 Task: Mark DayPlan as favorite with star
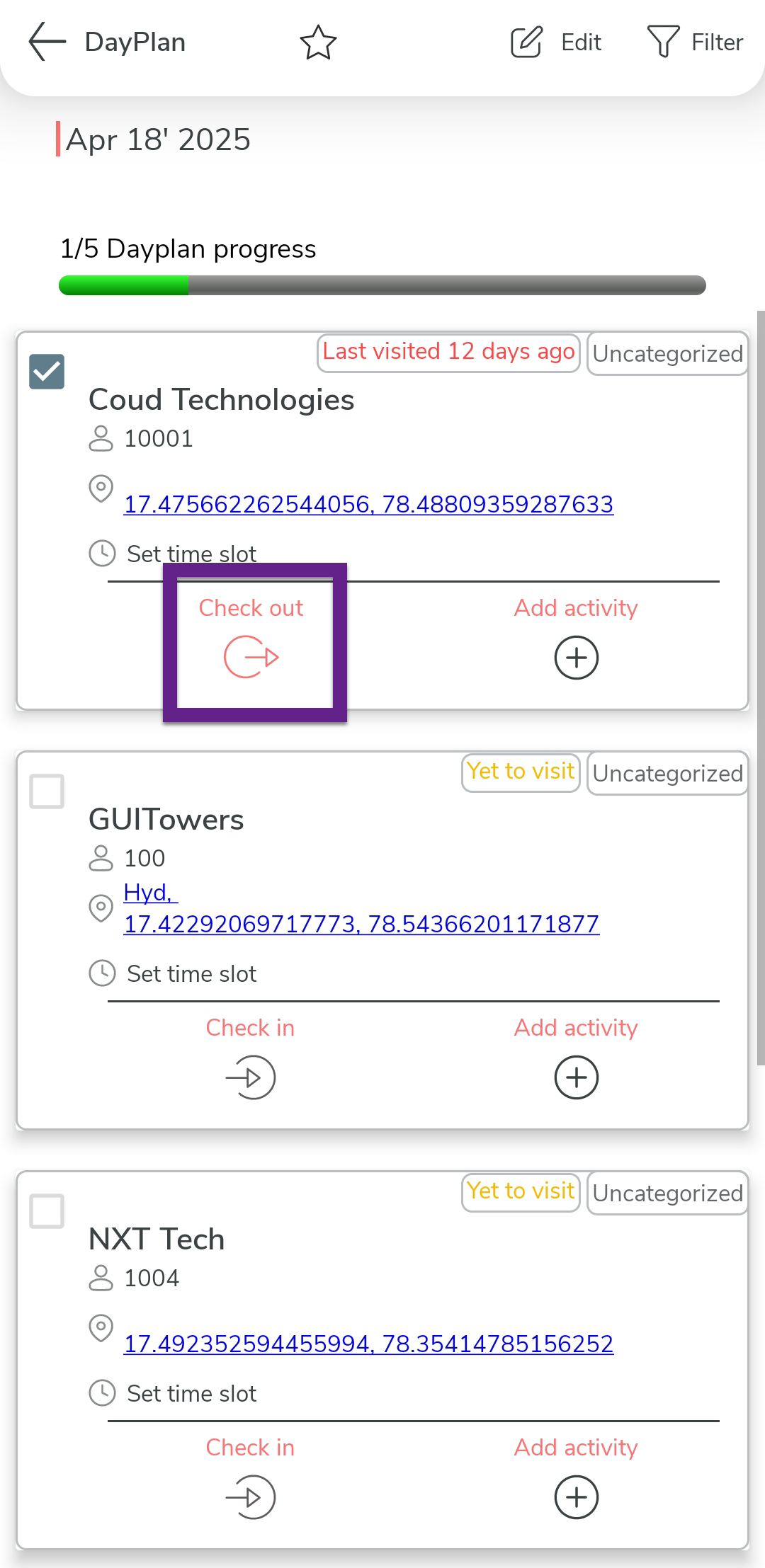tap(318, 42)
